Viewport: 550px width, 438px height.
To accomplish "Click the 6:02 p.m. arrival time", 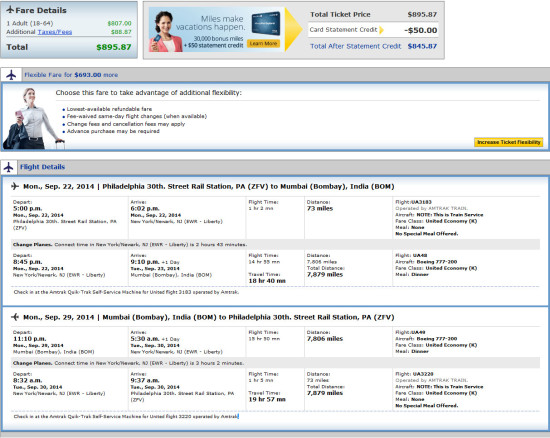I will 145,208.
